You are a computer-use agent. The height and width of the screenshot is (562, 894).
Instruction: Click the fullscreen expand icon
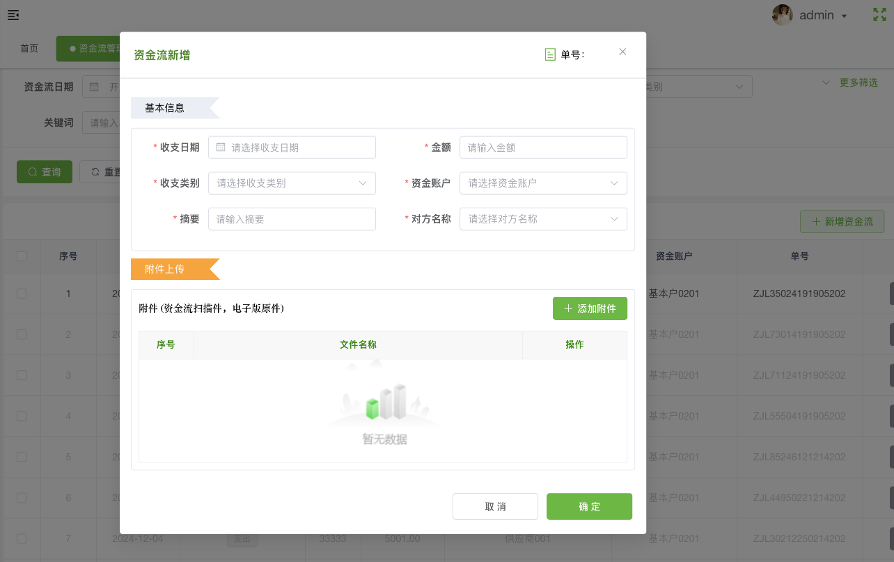[880, 15]
